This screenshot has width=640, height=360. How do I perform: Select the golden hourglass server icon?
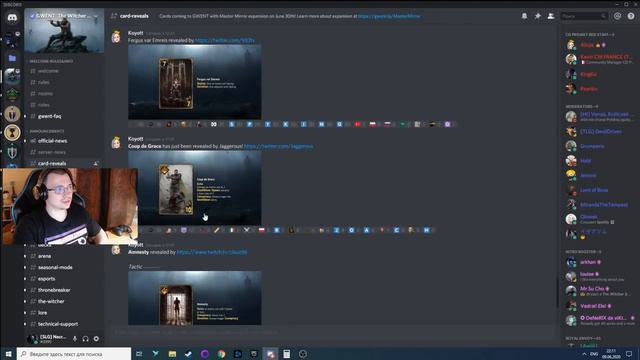coord(12,133)
